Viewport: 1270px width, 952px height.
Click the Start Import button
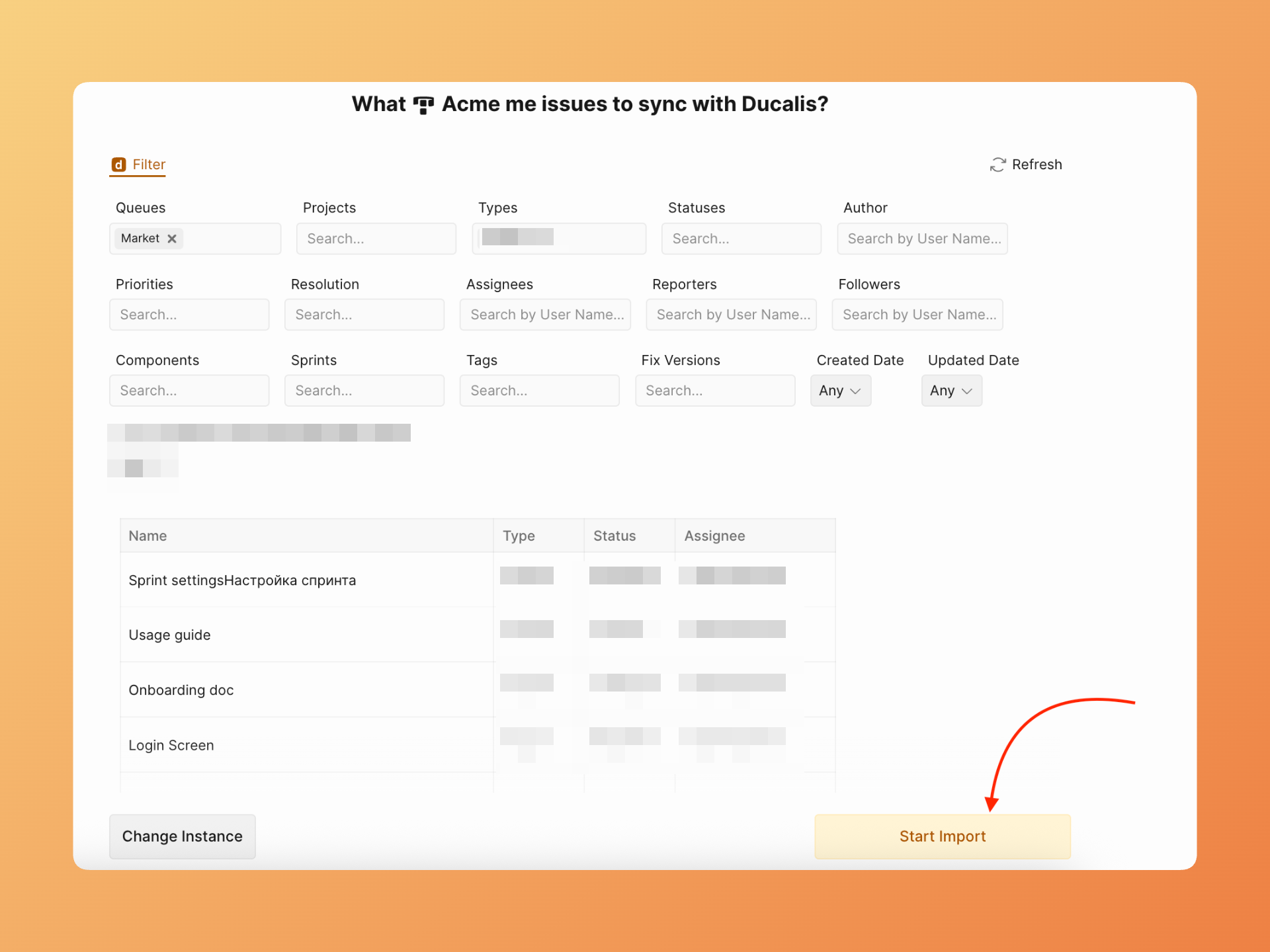942,836
